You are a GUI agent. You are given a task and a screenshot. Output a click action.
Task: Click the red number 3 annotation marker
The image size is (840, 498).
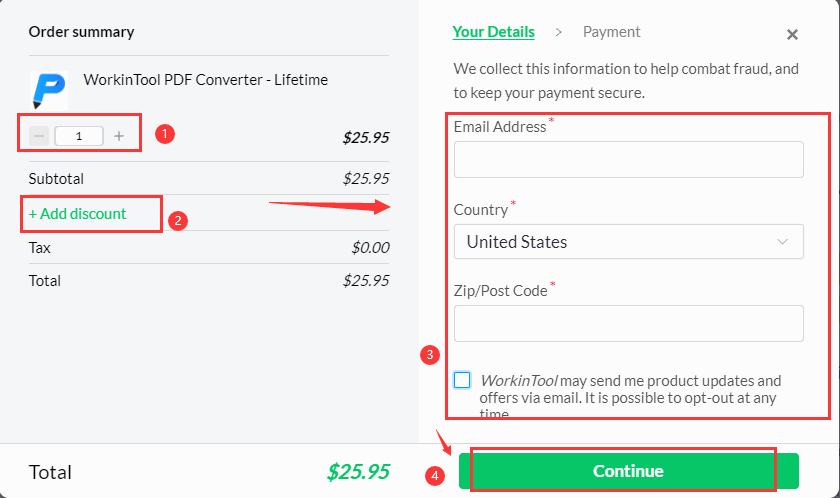point(431,354)
